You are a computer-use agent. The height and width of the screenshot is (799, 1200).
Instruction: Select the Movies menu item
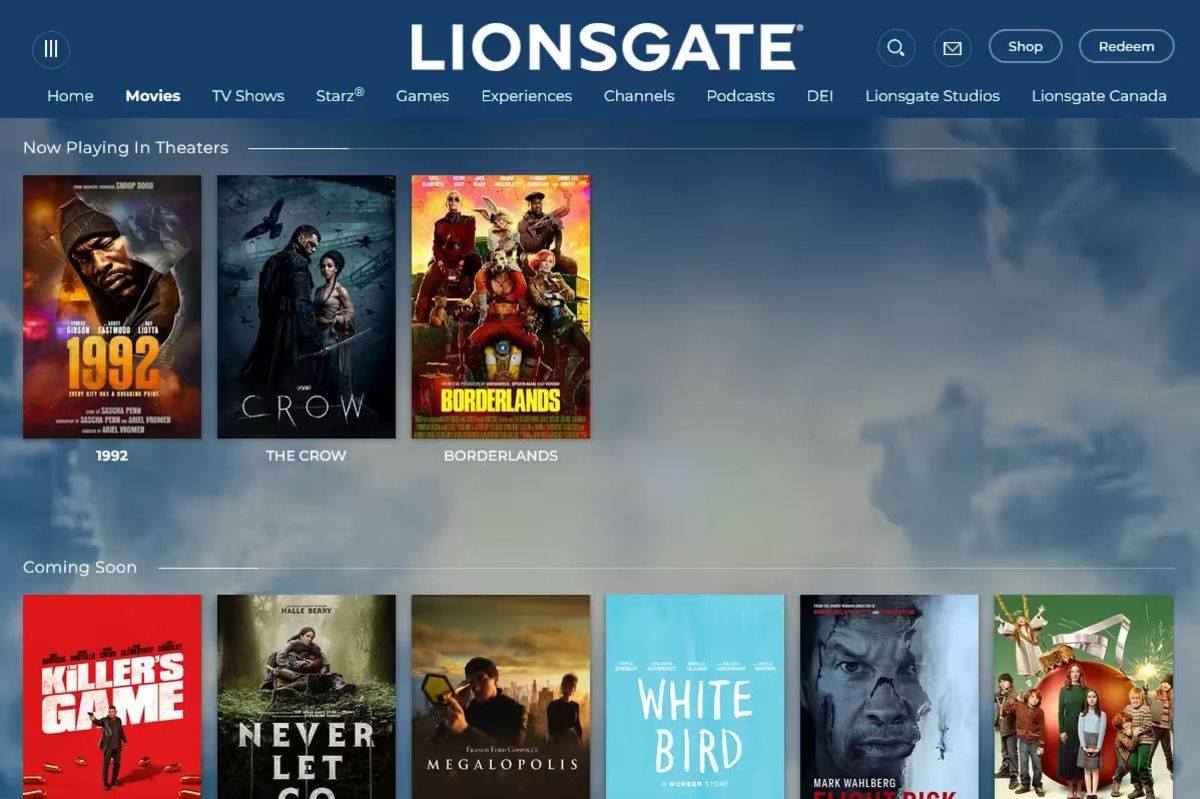[x=153, y=96]
